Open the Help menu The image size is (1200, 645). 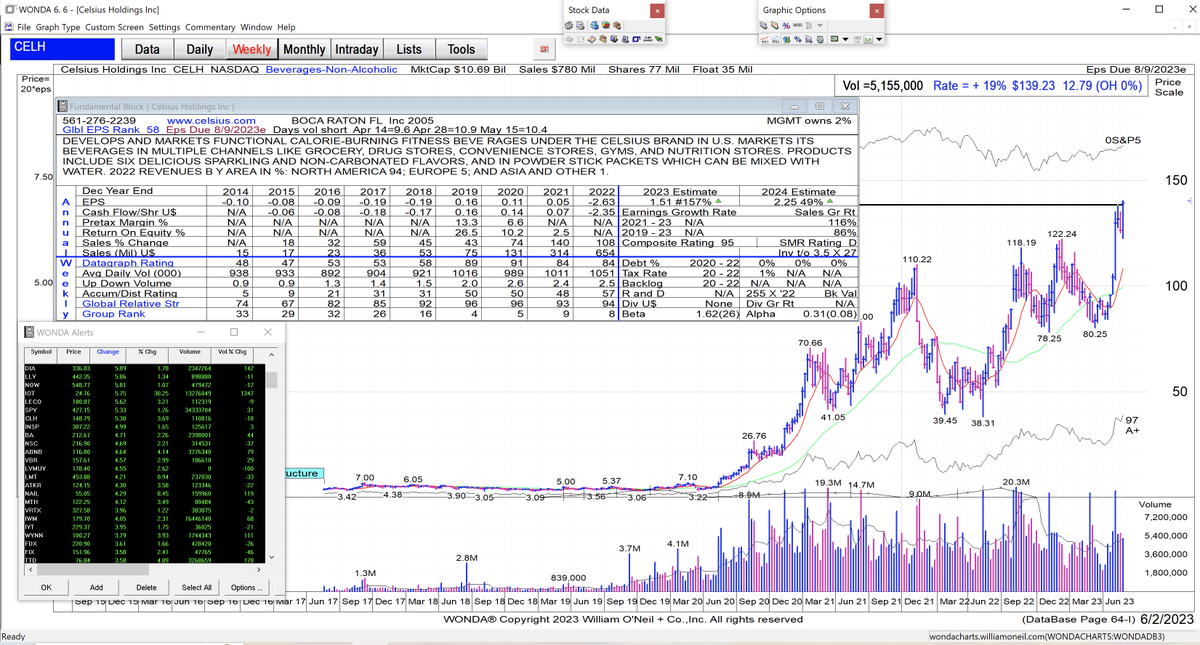[x=286, y=26]
